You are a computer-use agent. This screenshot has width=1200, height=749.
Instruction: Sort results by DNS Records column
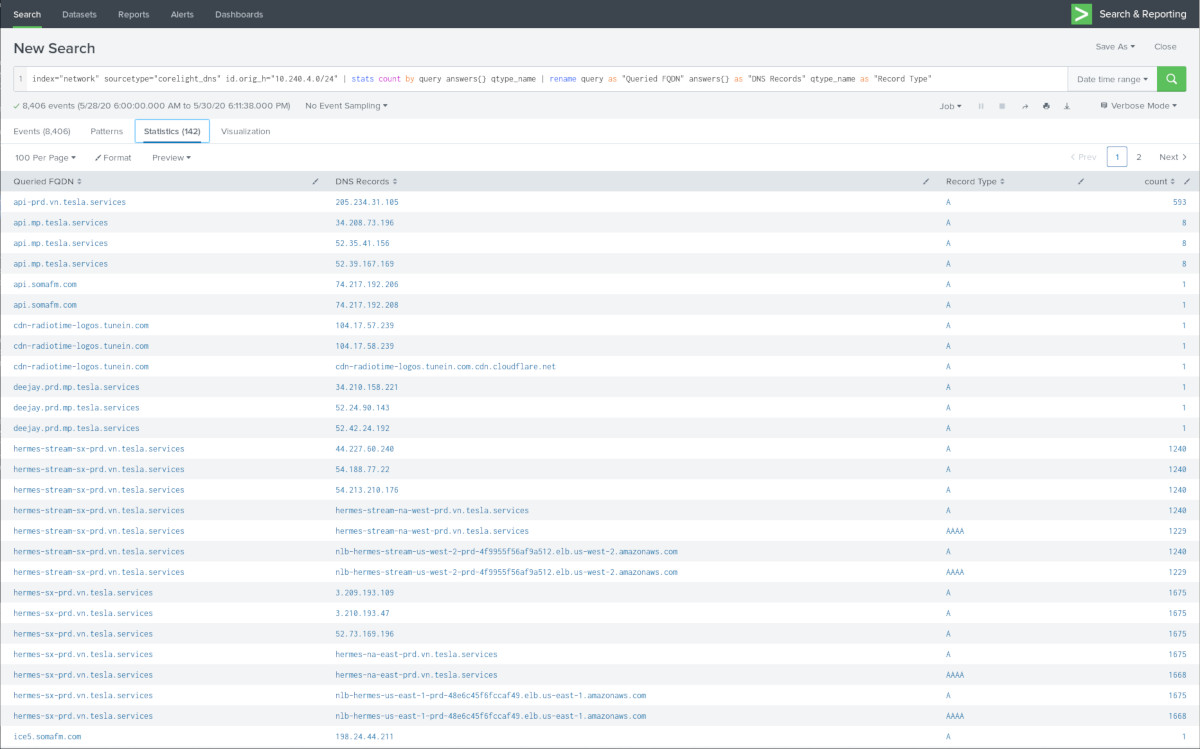(x=366, y=182)
